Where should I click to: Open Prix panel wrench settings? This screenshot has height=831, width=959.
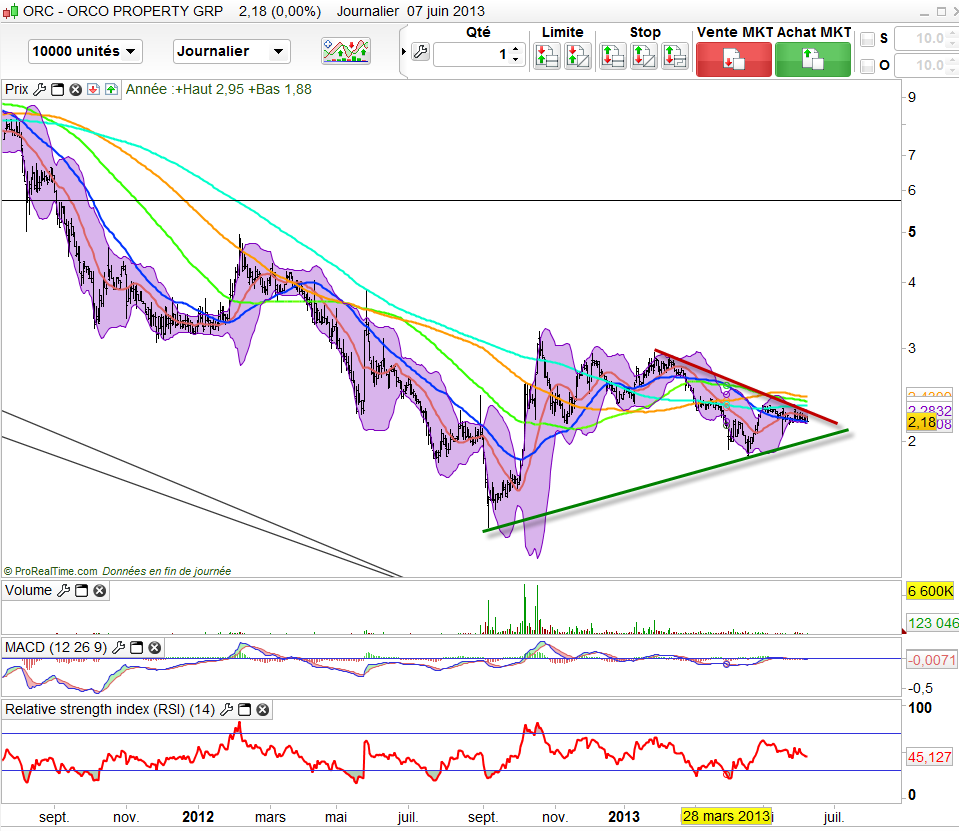(39, 89)
